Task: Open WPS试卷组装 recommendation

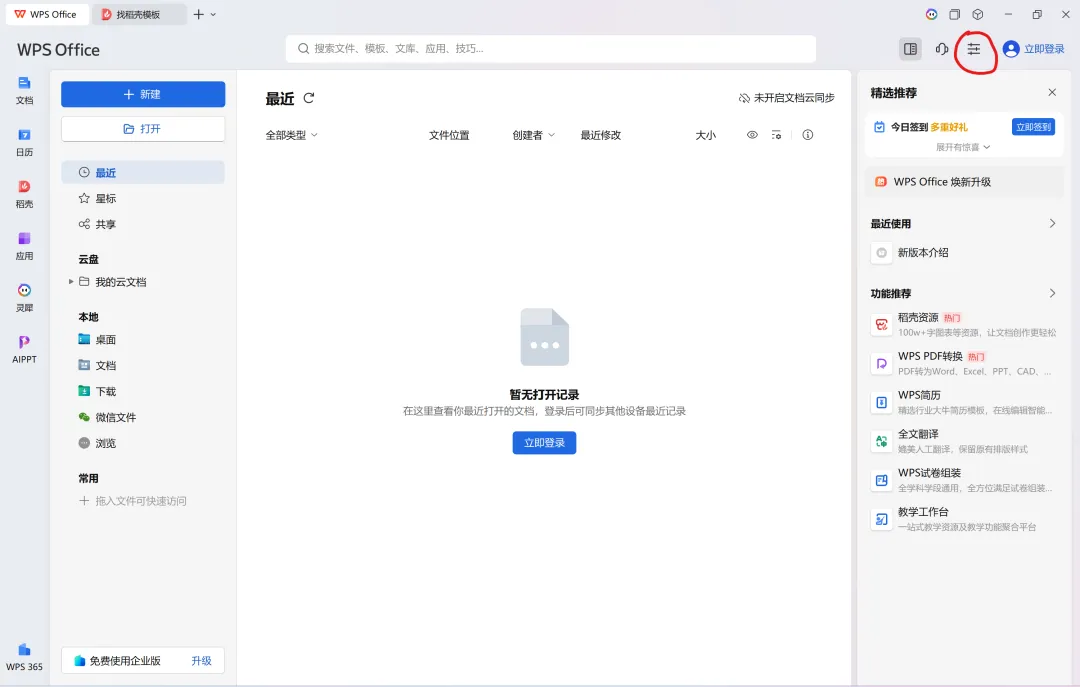Action: (x=962, y=480)
